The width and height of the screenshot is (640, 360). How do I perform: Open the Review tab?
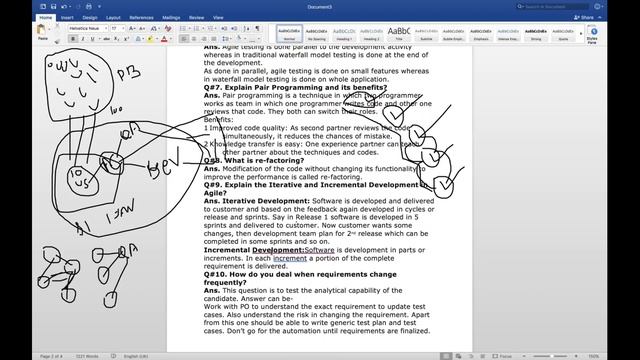196,18
